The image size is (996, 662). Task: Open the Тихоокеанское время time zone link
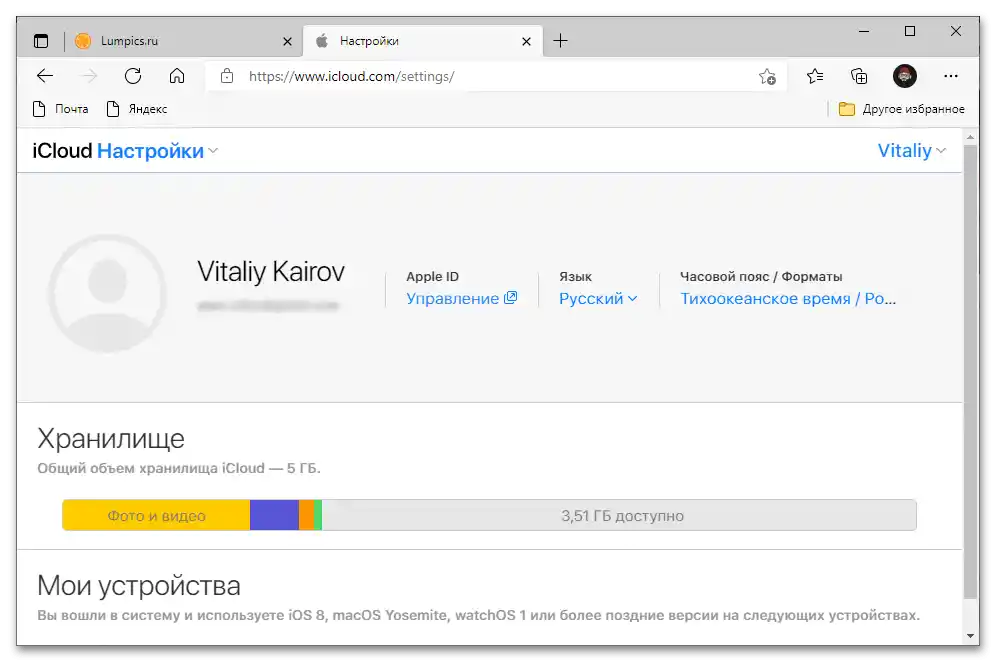point(788,299)
